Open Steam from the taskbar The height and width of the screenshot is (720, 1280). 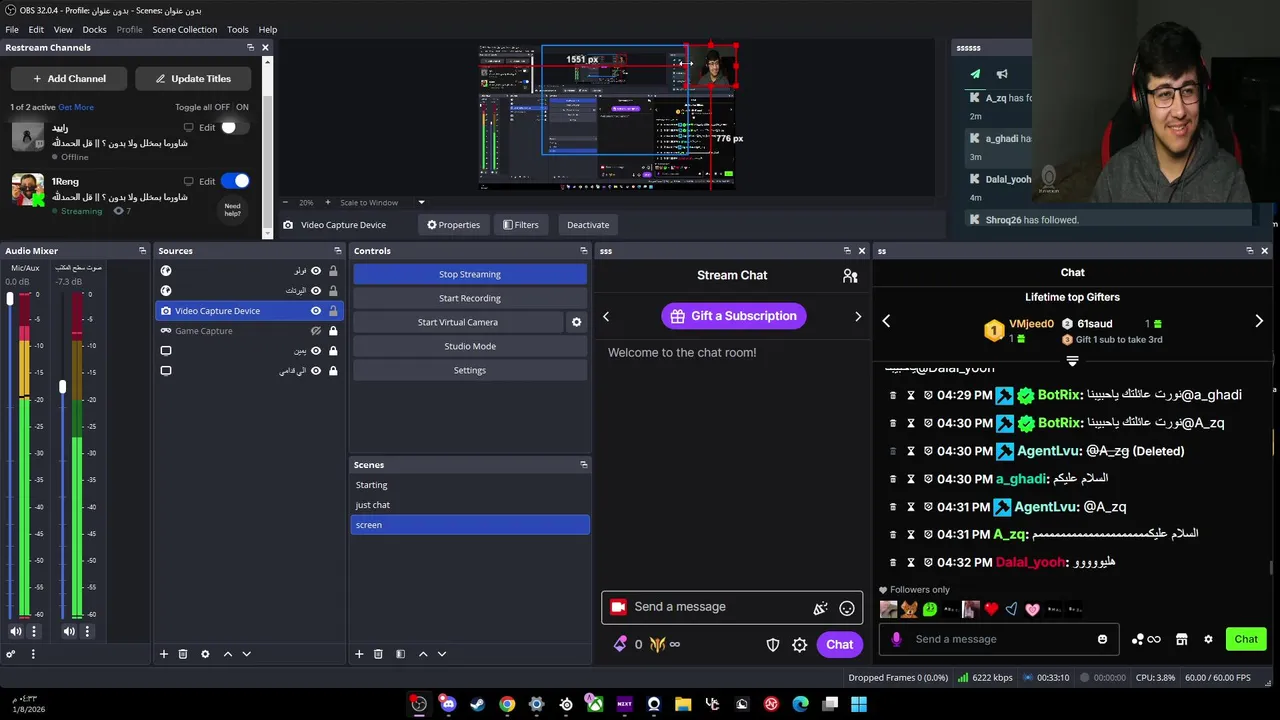coord(477,704)
